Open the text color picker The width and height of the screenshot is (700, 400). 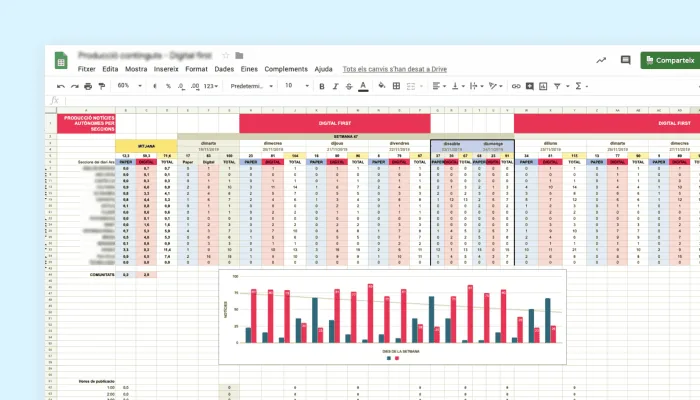pyautogui.click(x=363, y=86)
